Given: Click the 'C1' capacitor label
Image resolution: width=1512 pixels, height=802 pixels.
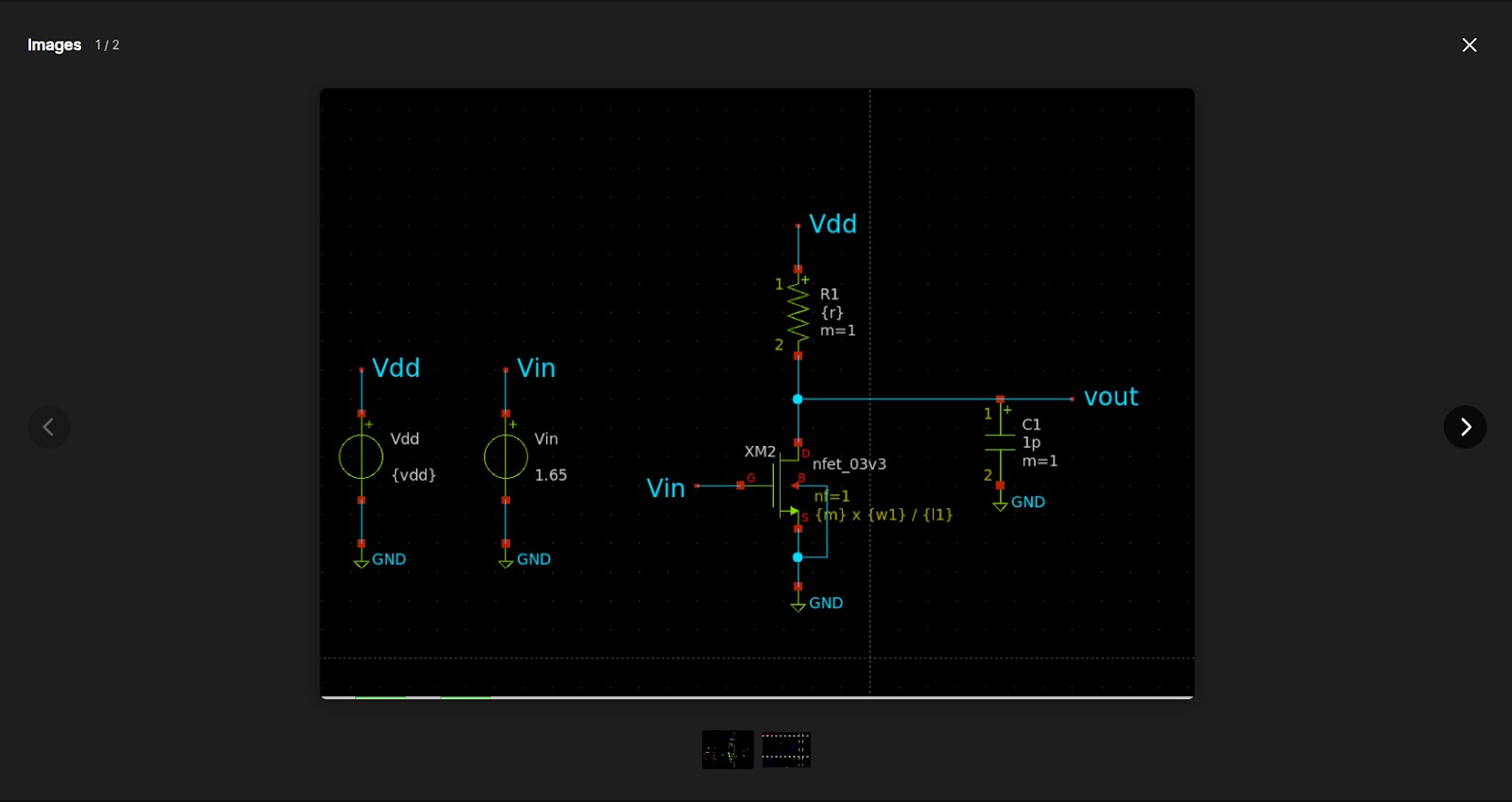Looking at the screenshot, I should tap(1031, 424).
